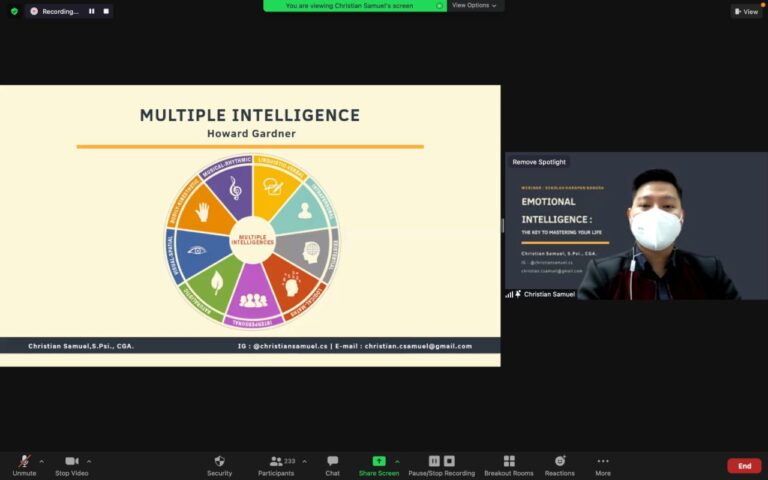The image size is (768, 480).
Task: Open Breakout Rooms
Action: pyautogui.click(x=509, y=463)
